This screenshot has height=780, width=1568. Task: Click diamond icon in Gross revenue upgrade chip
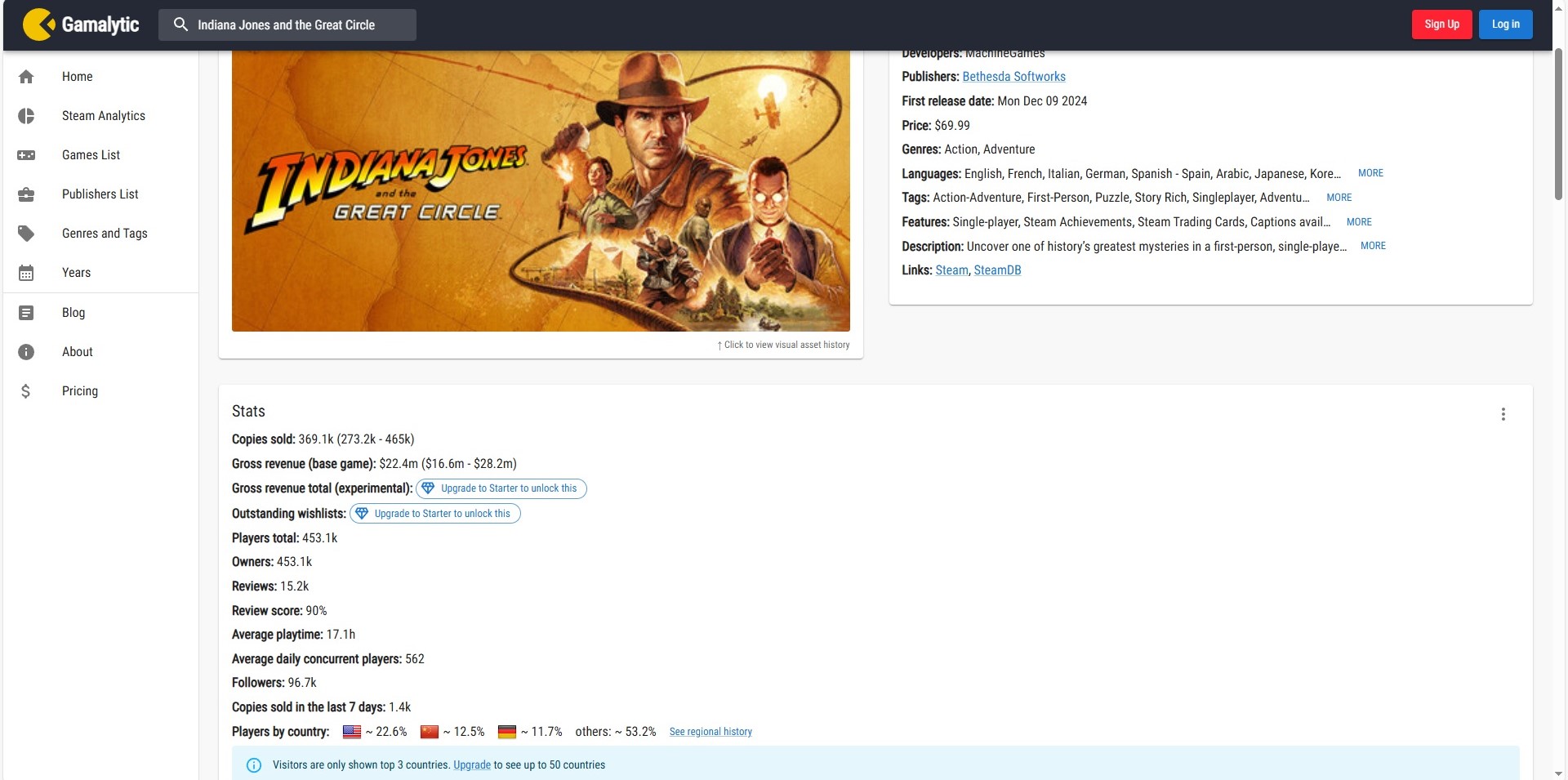click(x=428, y=488)
